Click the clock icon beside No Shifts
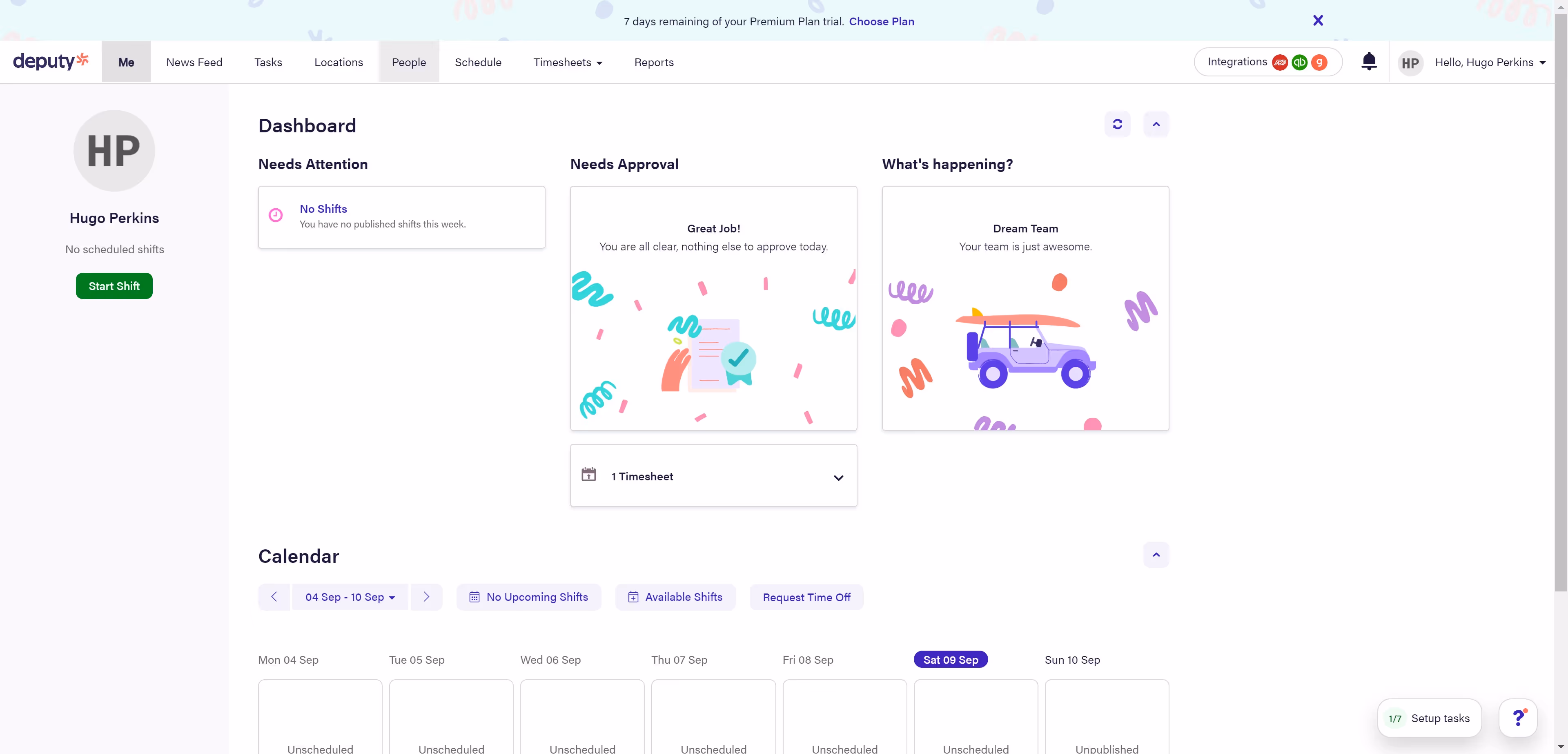1568x754 pixels. (276, 215)
